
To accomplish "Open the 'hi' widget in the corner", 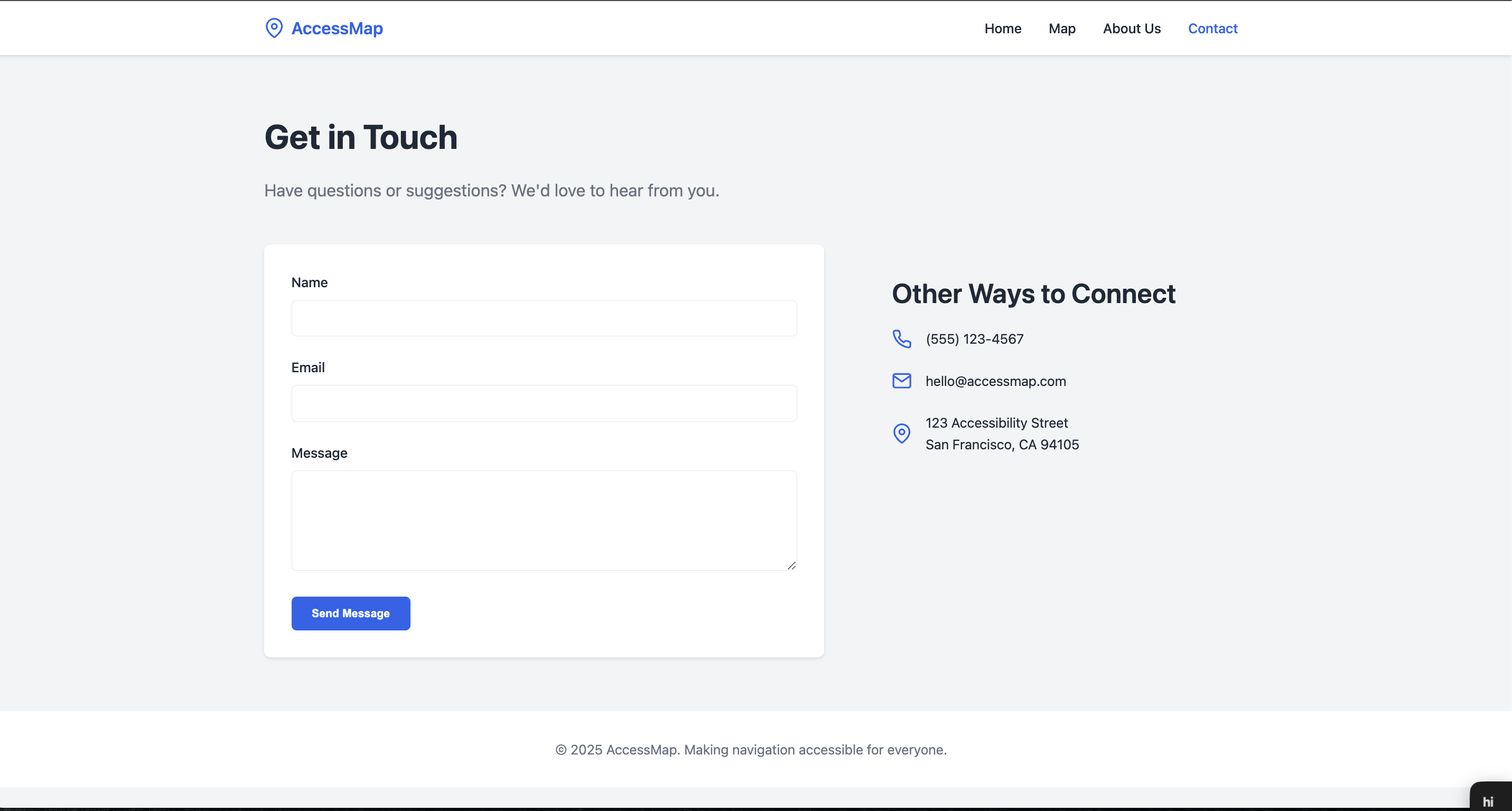I will tap(1489, 800).
